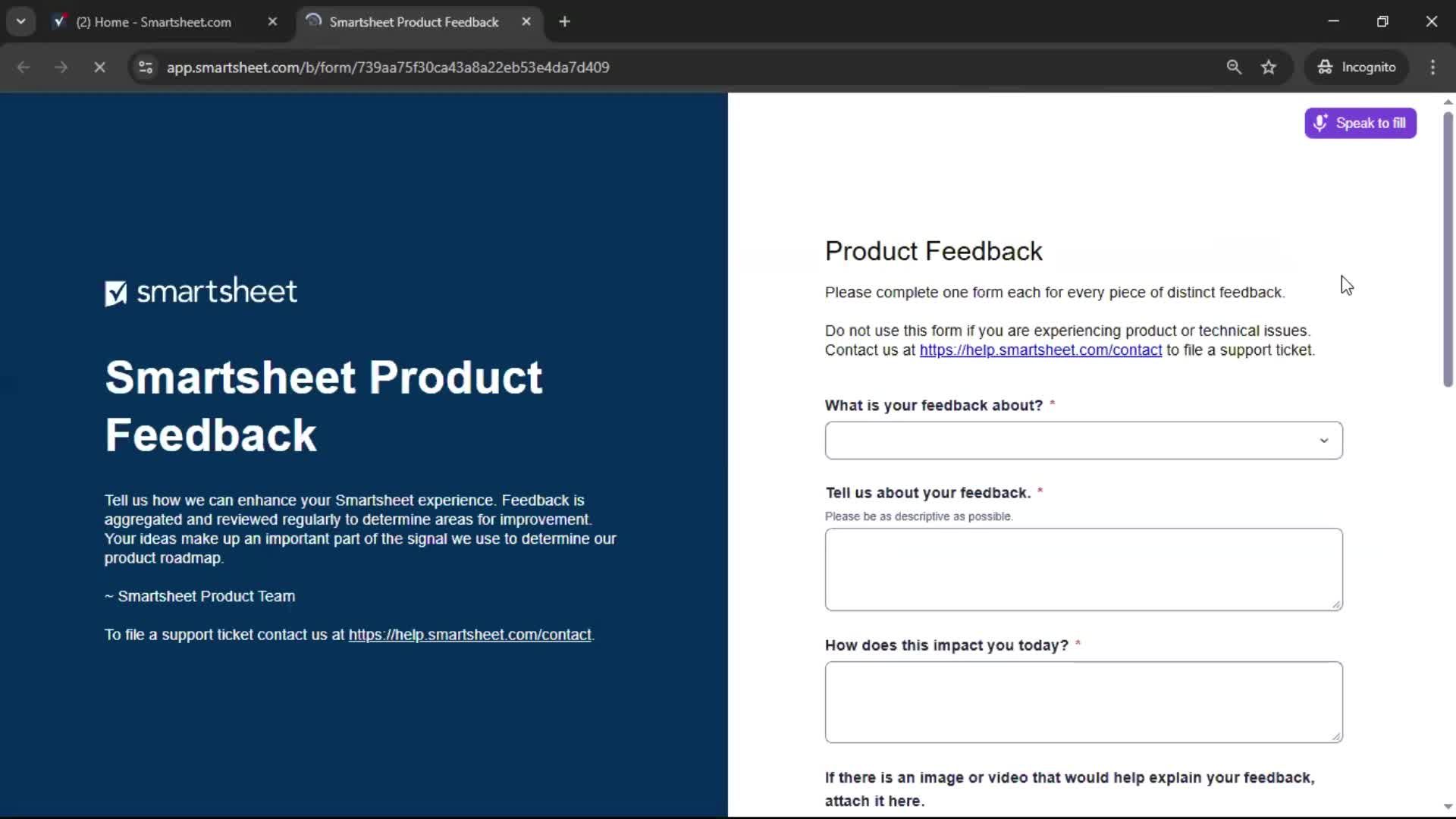Screen dimensions: 1456x819
Task: Stop the page from loading
Action: point(99,67)
